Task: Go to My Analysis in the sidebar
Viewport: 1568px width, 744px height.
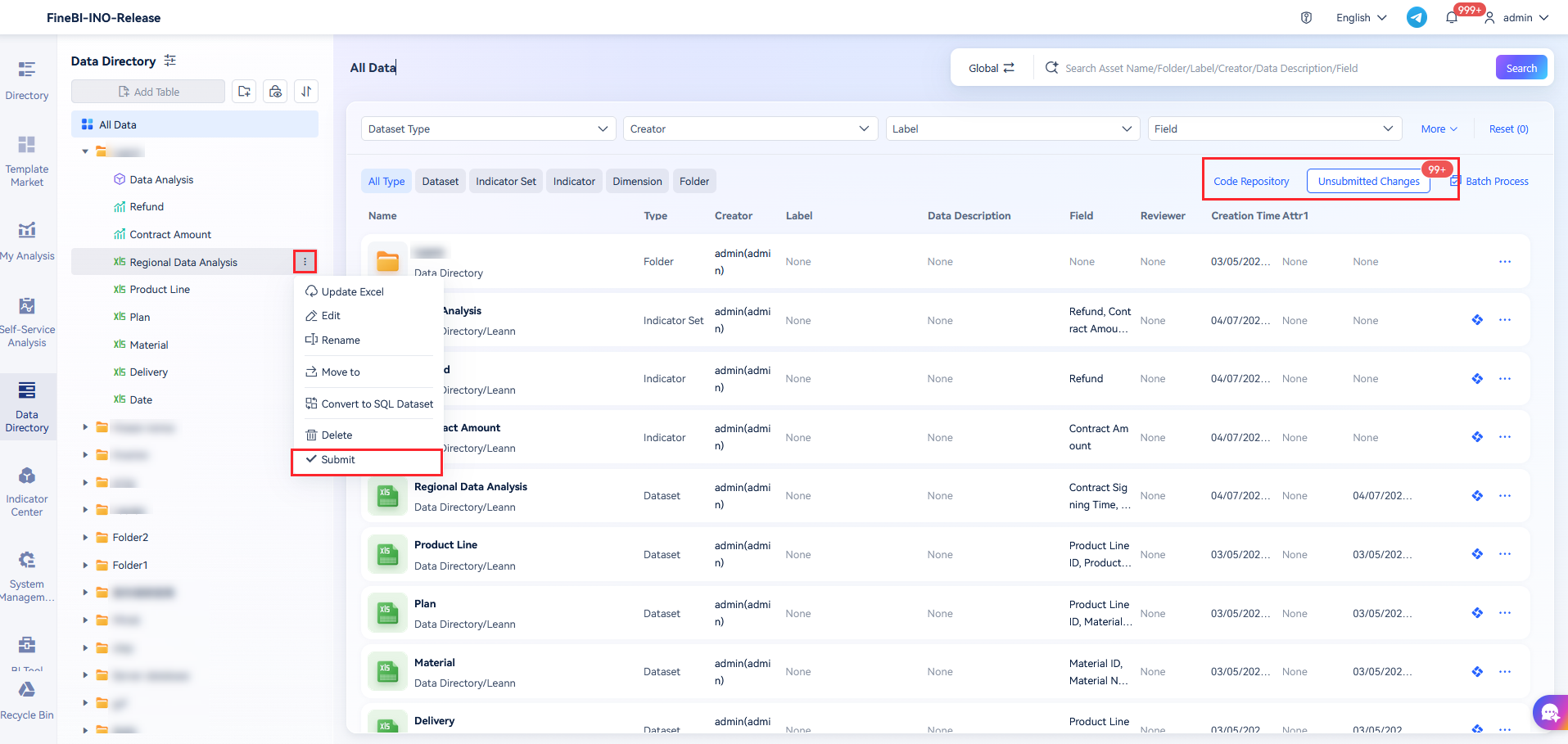Action: [x=27, y=241]
